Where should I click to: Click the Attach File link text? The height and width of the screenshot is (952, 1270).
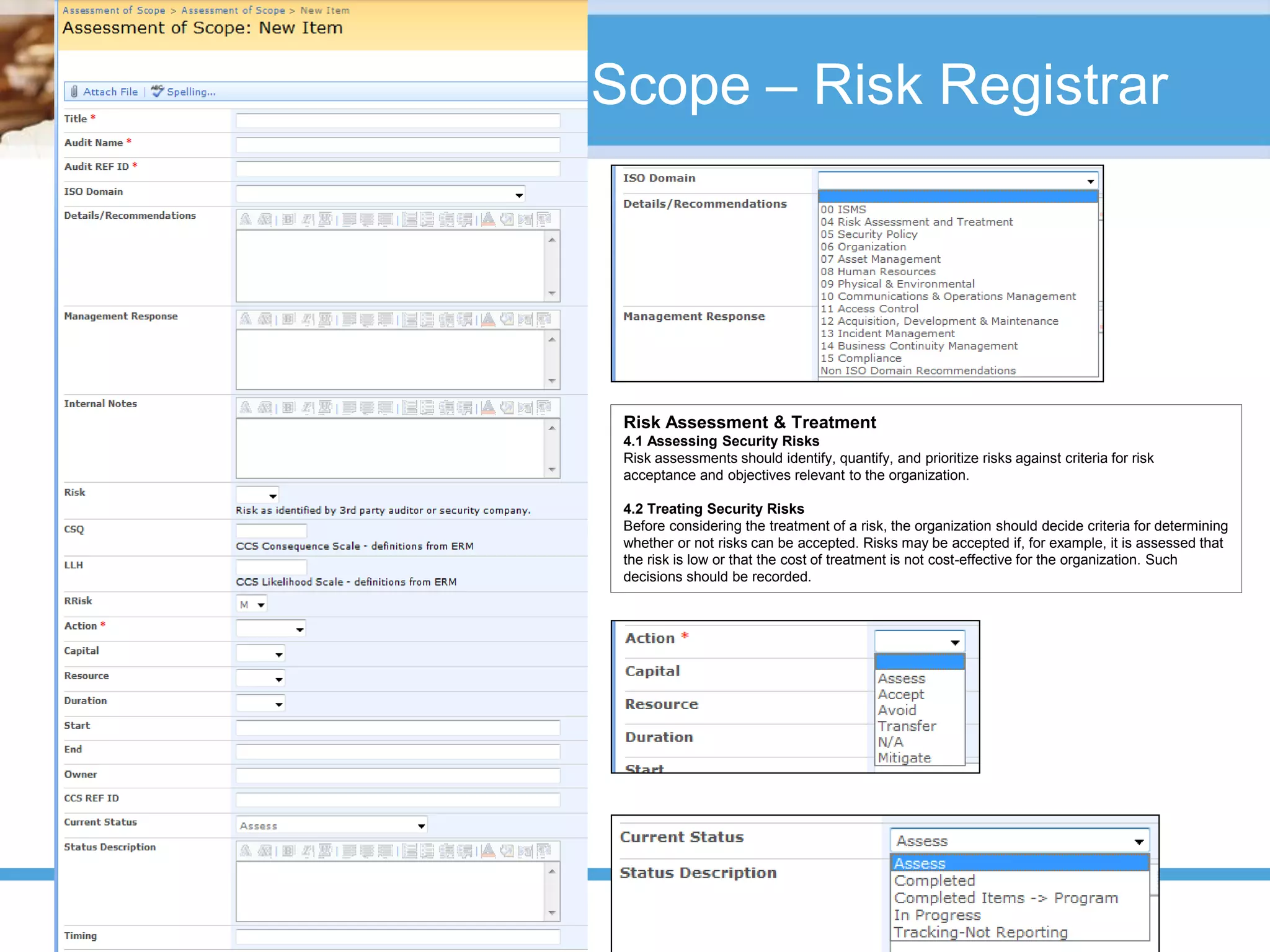click(110, 92)
